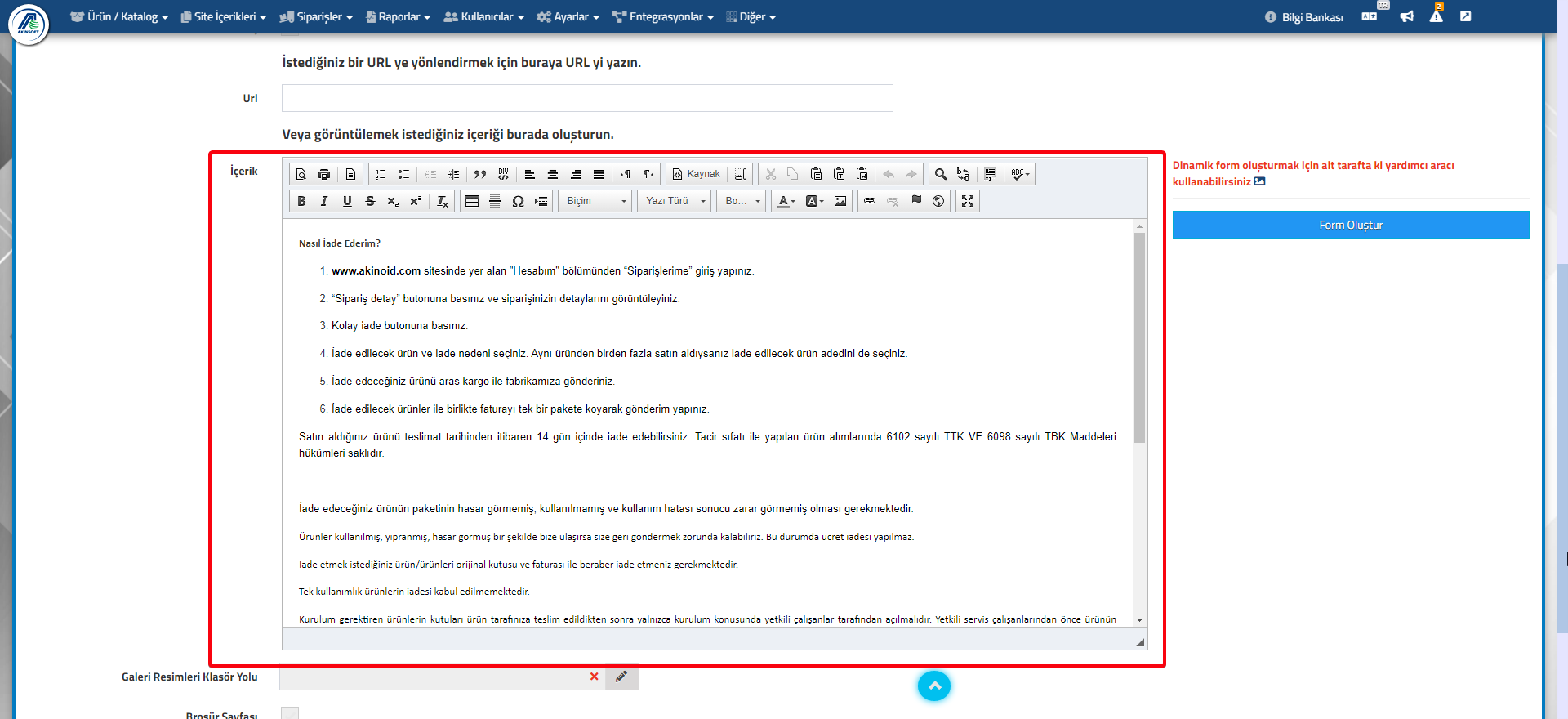This screenshot has width=1568, height=719.
Task: Align text to the left
Action: click(x=530, y=174)
